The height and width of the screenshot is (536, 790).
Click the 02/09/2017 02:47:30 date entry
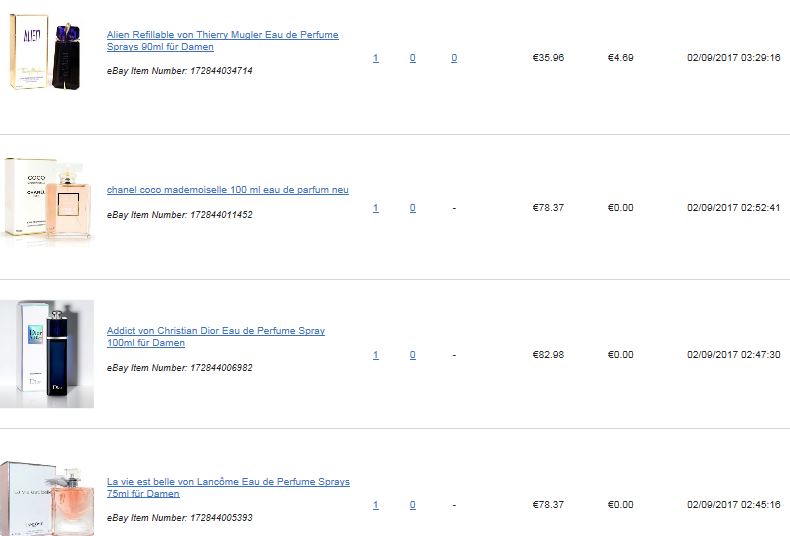point(734,355)
